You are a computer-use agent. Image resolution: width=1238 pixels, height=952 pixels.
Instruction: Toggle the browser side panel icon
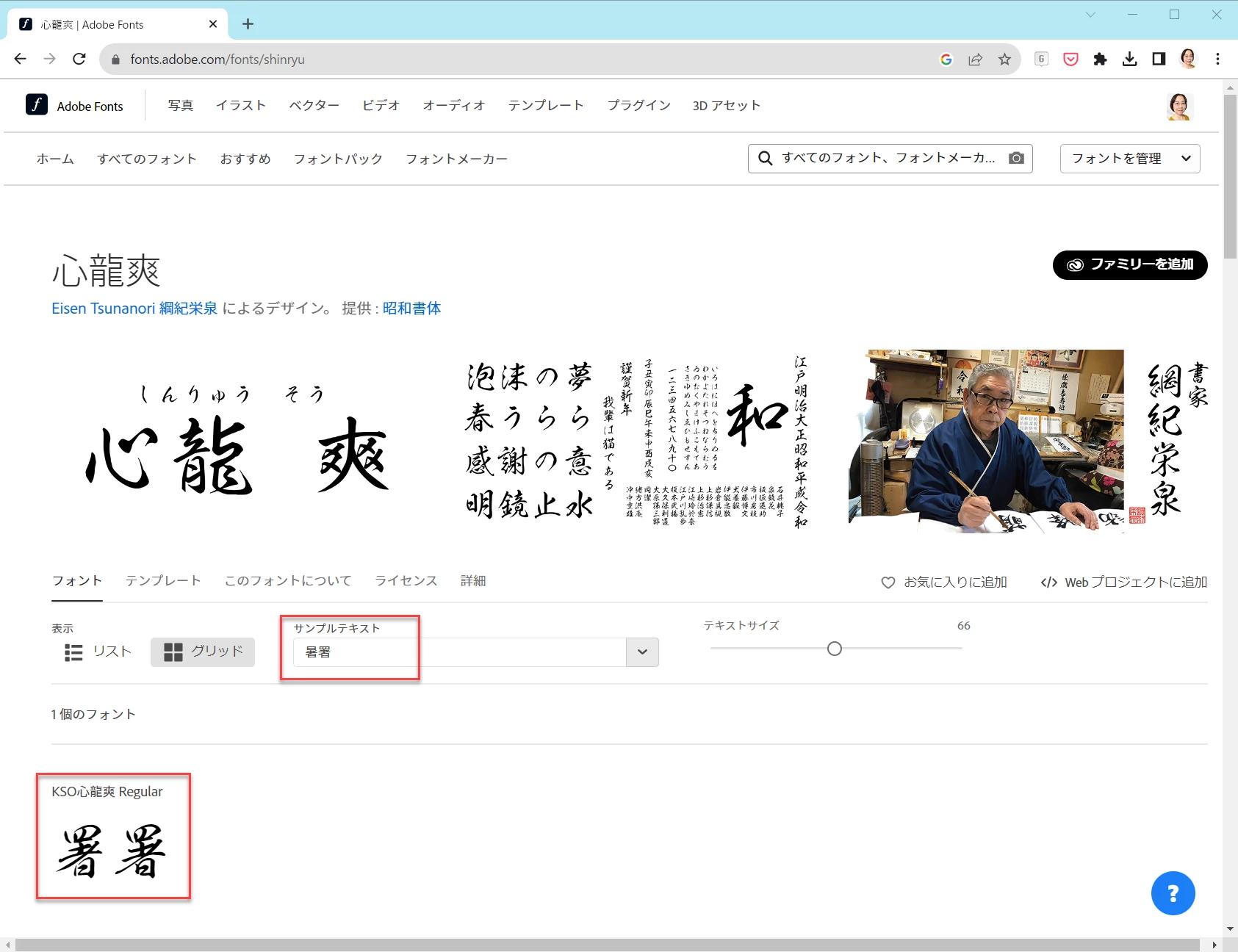tap(1159, 59)
